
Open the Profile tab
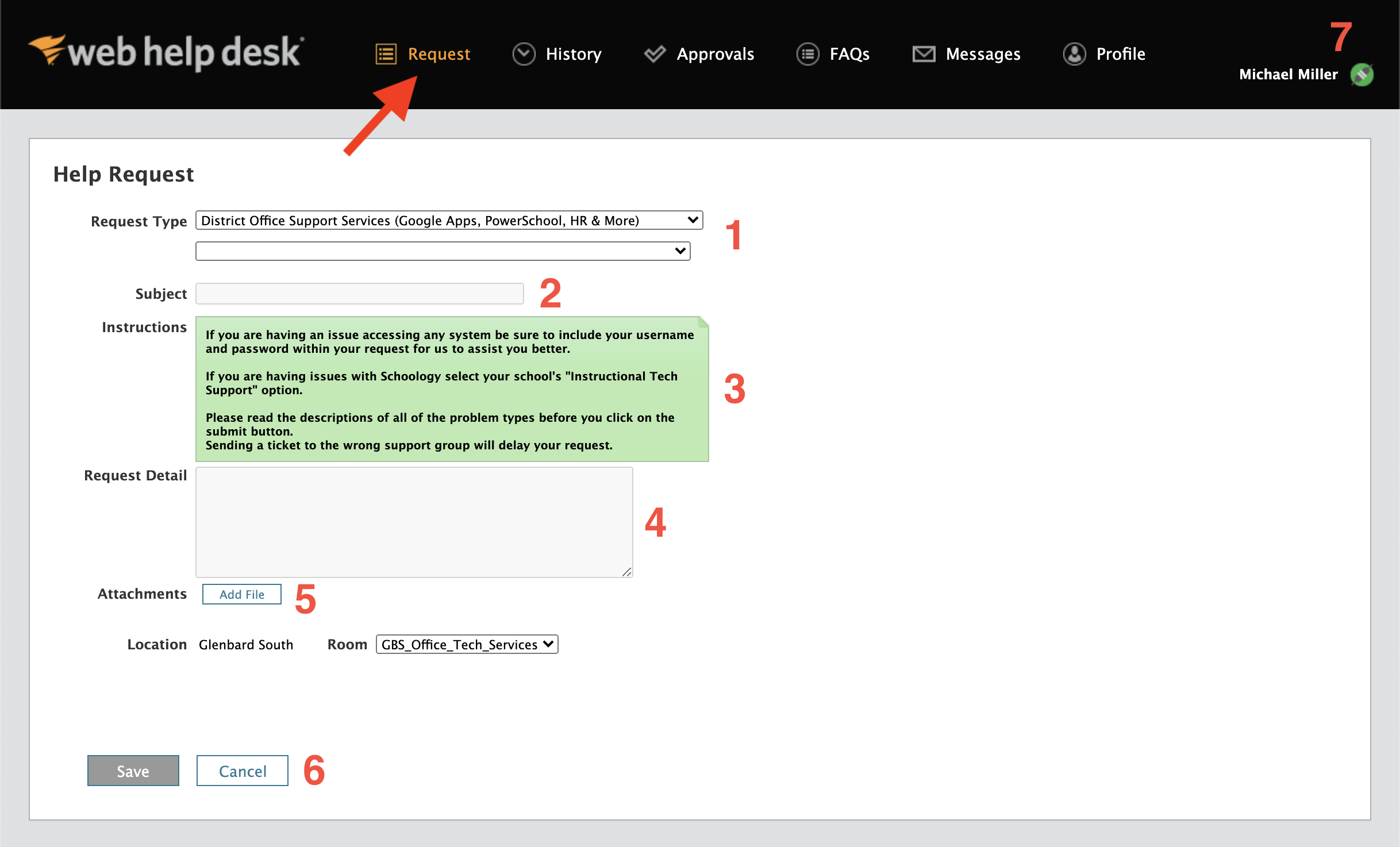point(1104,54)
